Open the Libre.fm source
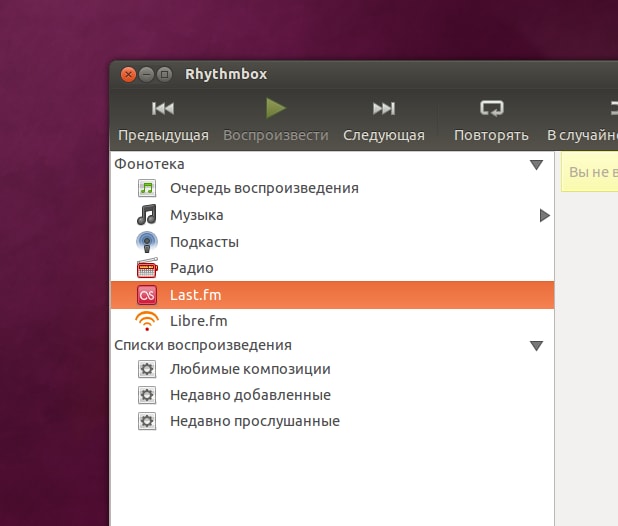Viewport: 618px width, 526px height. [x=332, y=321]
